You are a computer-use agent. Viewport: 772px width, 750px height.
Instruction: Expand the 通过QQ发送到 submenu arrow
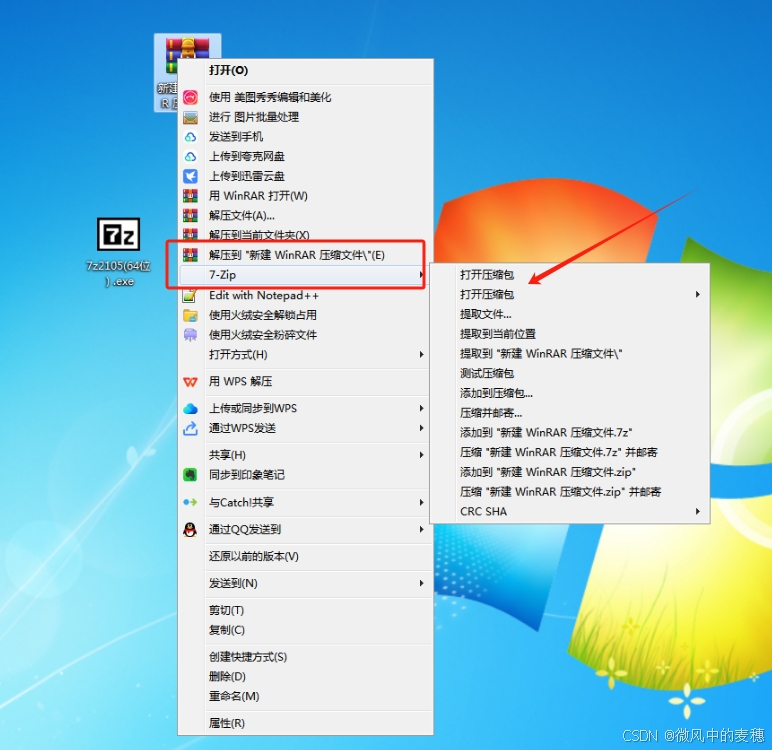[421, 529]
